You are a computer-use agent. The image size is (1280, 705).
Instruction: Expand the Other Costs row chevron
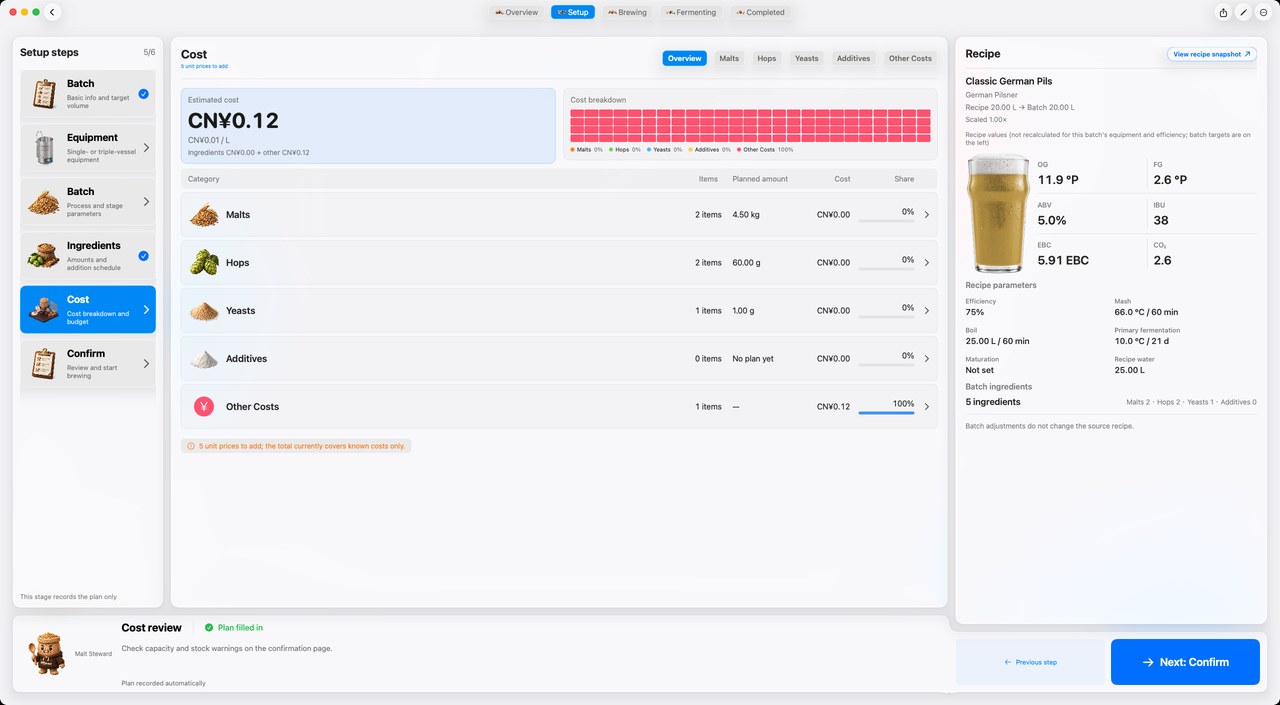pyautogui.click(x=926, y=407)
